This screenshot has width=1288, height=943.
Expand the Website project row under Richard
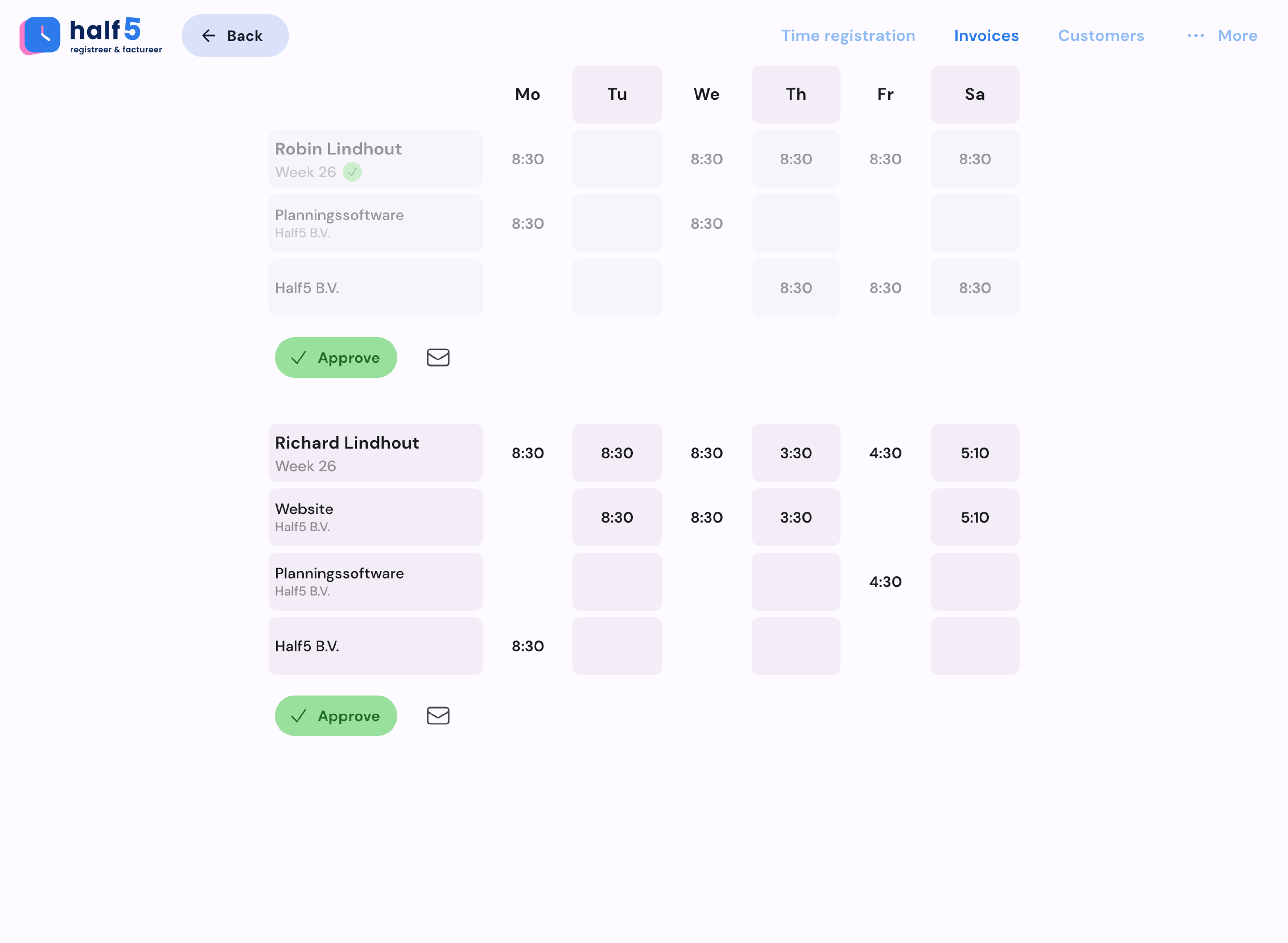[x=375, y=517]
